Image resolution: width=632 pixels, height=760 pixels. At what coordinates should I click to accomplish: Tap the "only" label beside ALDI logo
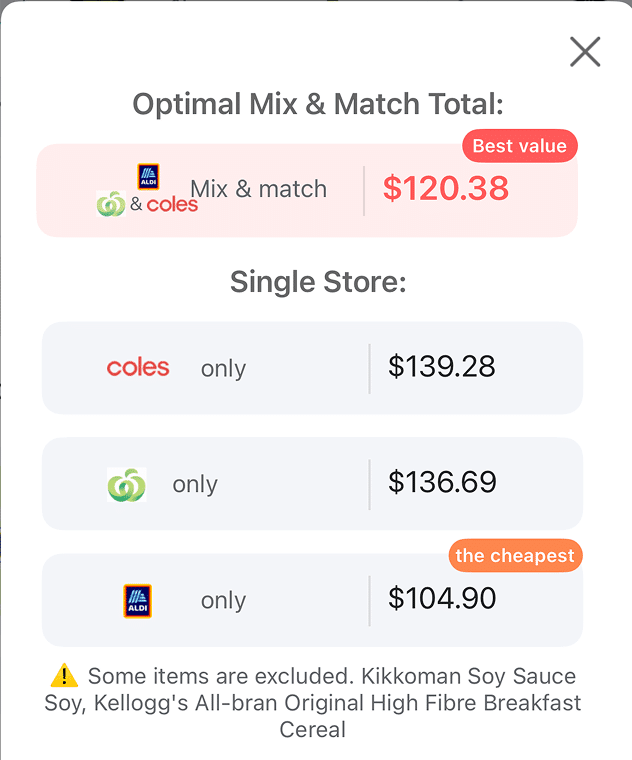(x=223, y=601)
